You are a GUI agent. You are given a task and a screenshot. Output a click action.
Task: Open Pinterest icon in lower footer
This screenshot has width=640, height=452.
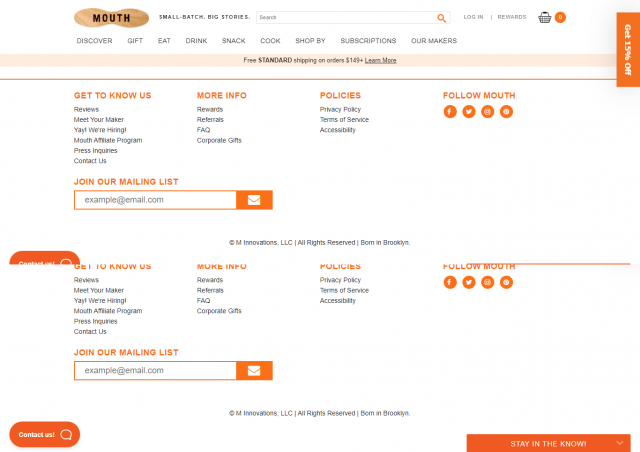click(506, 282)
